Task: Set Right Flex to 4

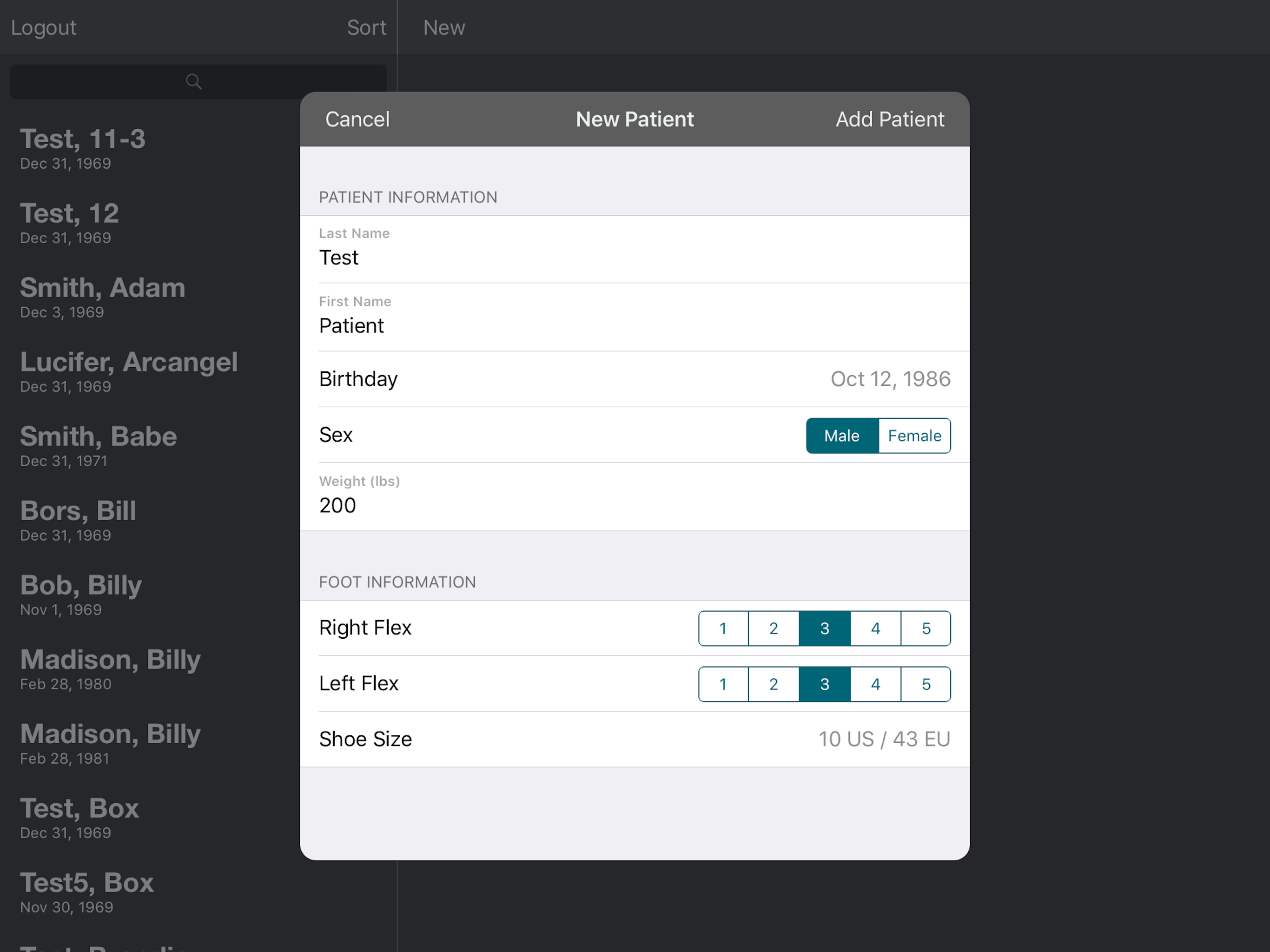Action: 875,628
